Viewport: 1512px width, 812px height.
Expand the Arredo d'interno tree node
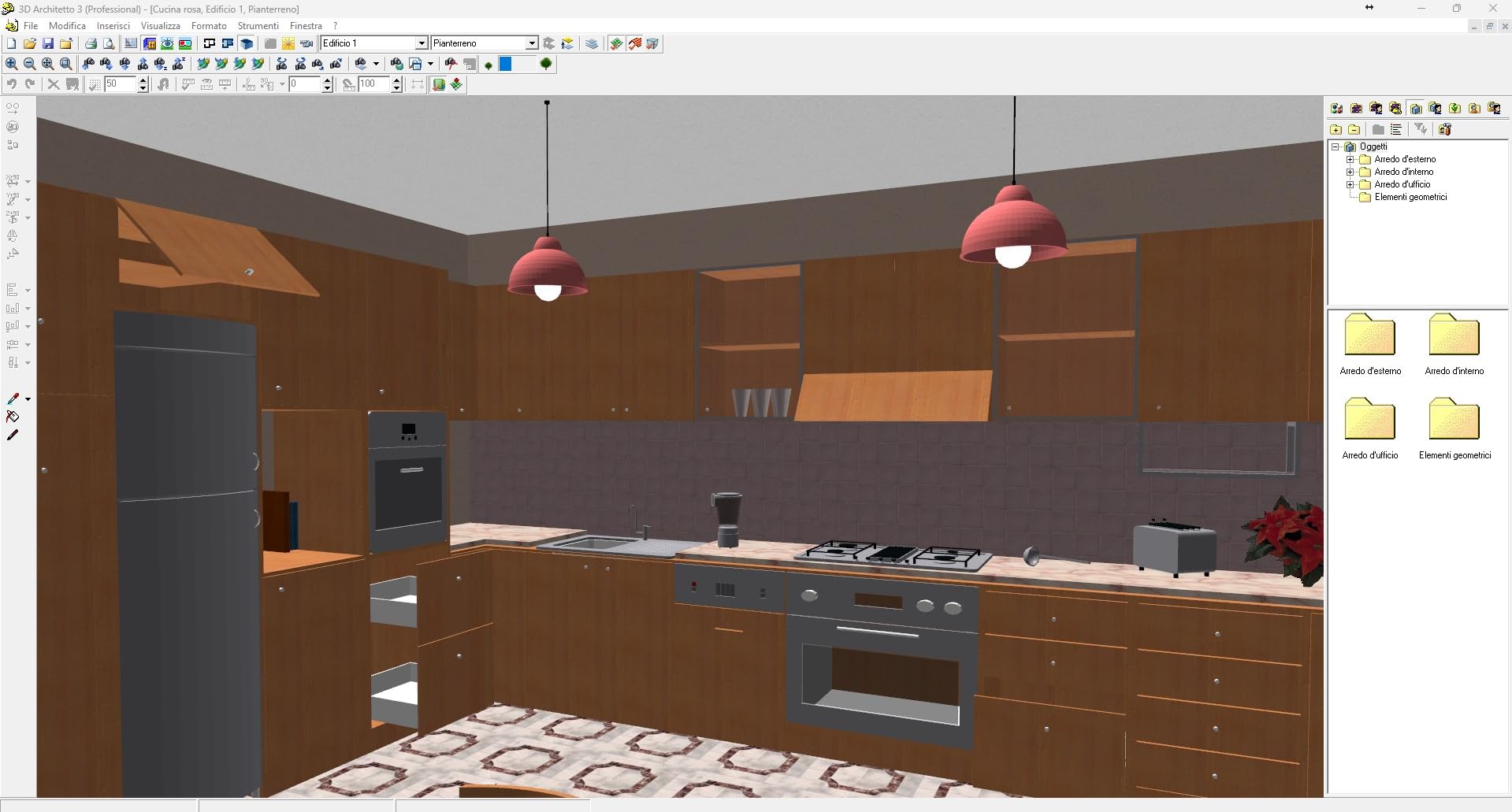pyautogui.click(x=1350, y=172)
